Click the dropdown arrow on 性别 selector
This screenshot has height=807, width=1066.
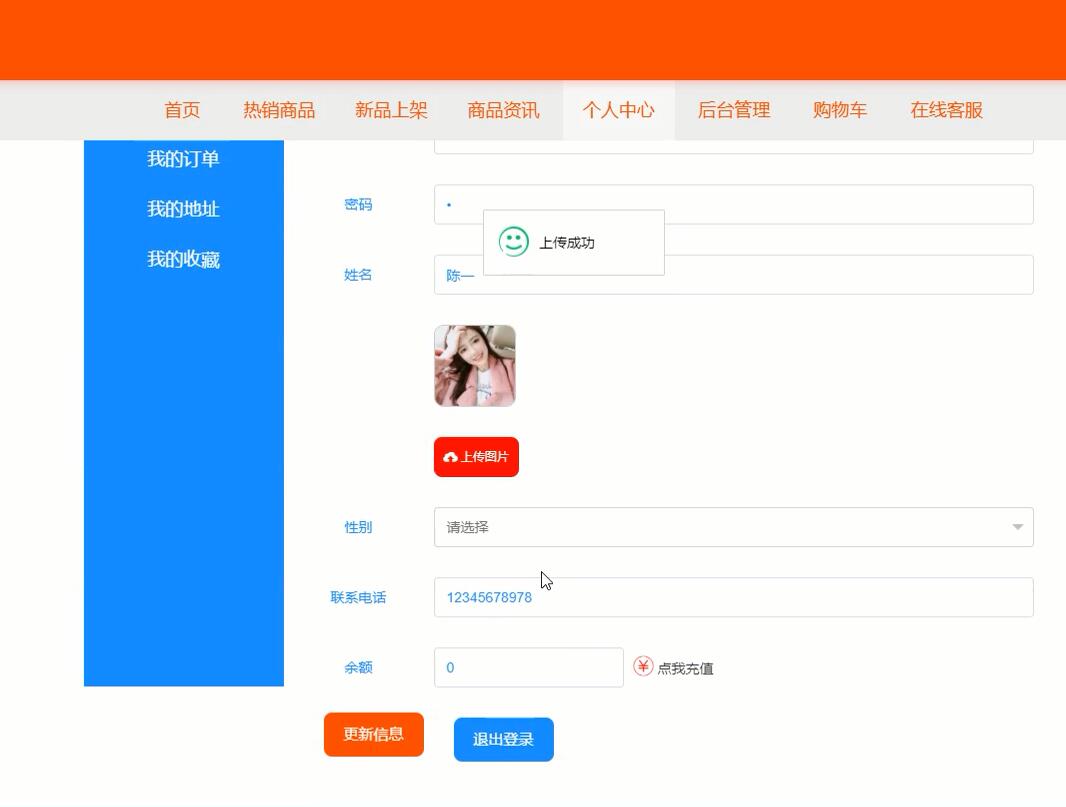[x=1018, y=526]
